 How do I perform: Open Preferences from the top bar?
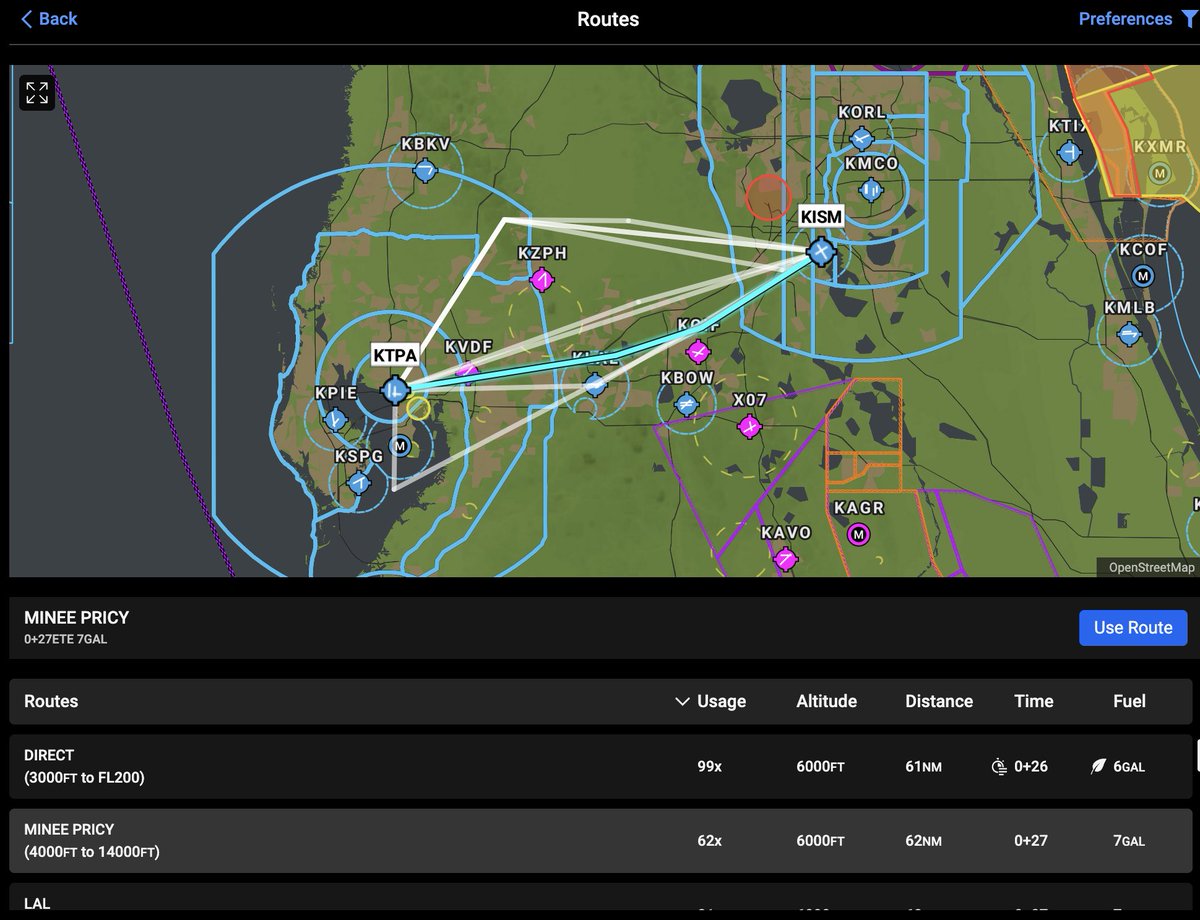pos(1125,18)
